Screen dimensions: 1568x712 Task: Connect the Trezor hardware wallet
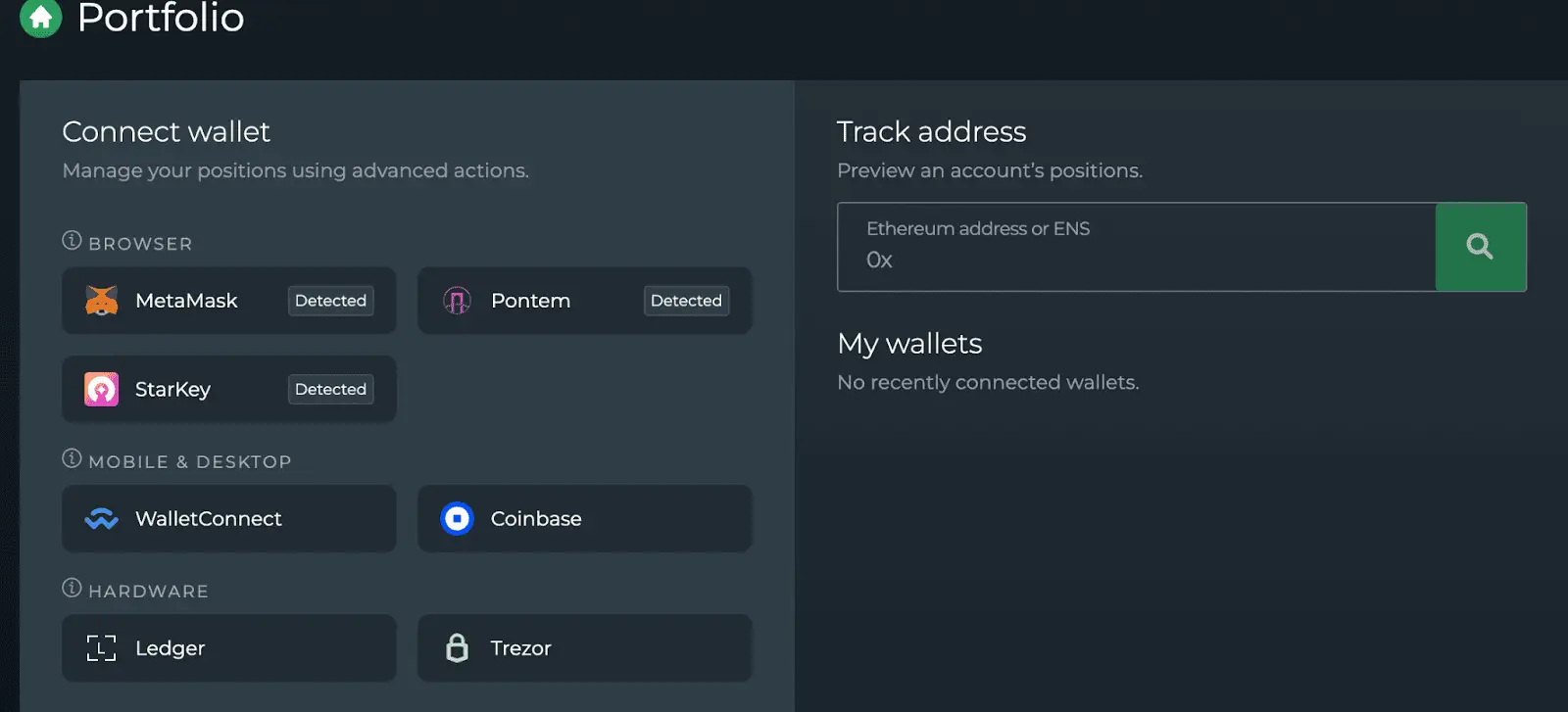(x=584, y=647)
